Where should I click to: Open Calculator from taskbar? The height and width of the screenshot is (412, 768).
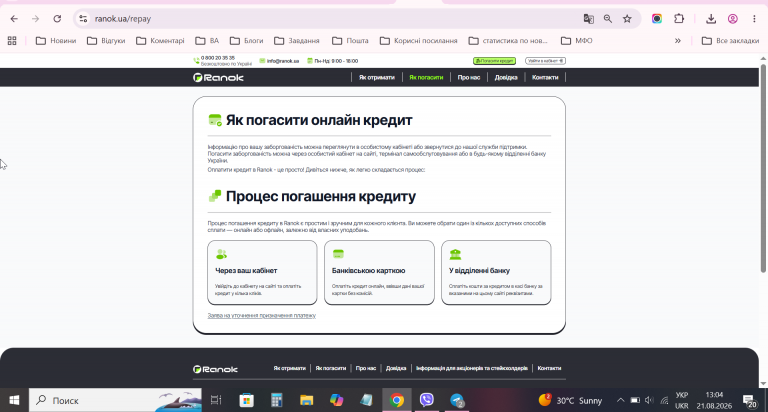tap(277, 400)
